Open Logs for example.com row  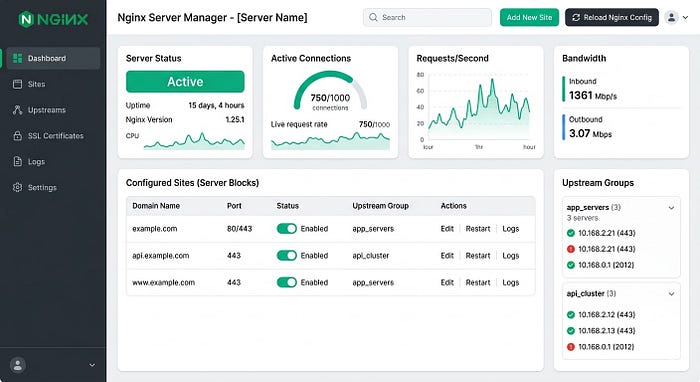point(511,228)
